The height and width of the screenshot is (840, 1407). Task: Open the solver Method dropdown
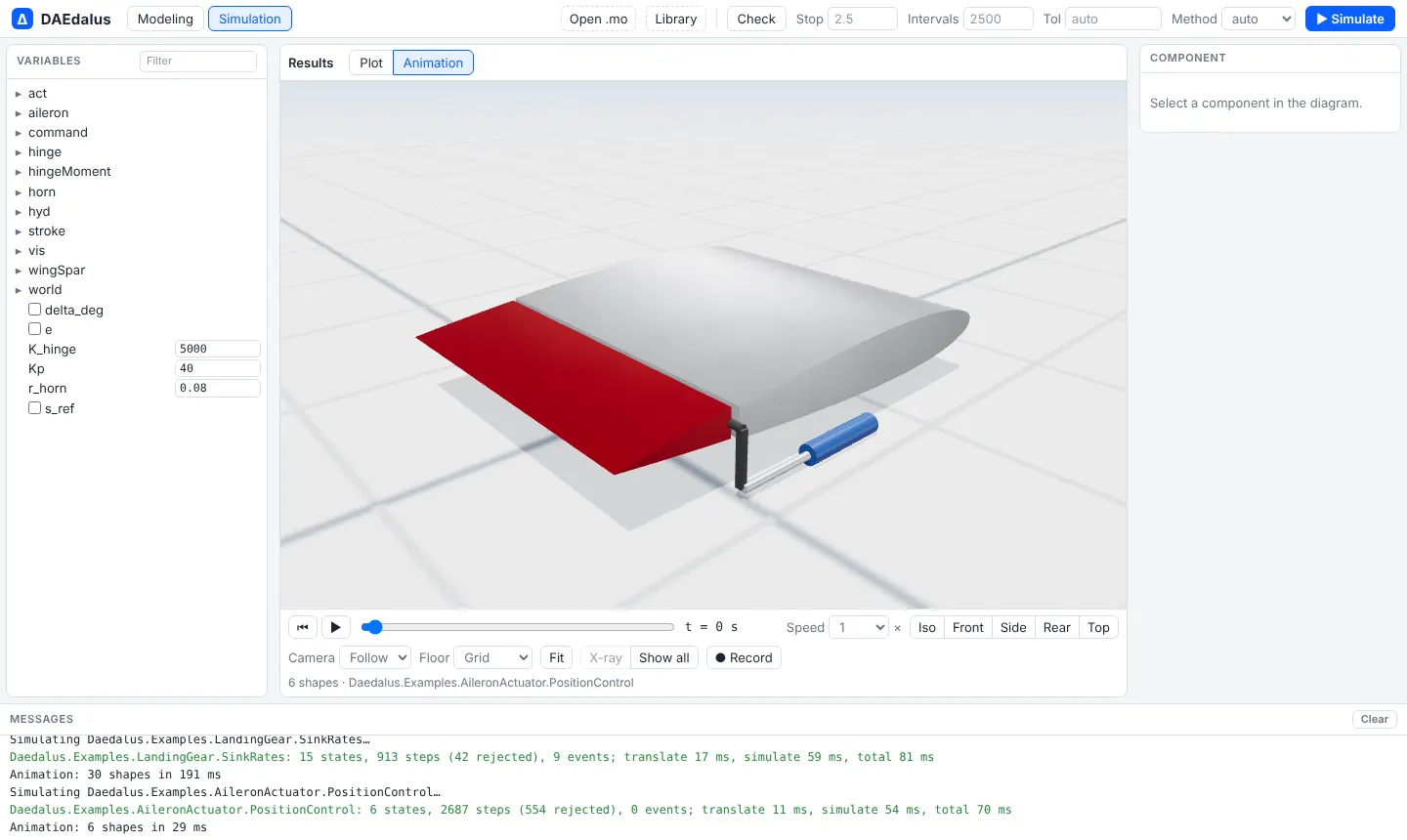(x=1258, y=19)
